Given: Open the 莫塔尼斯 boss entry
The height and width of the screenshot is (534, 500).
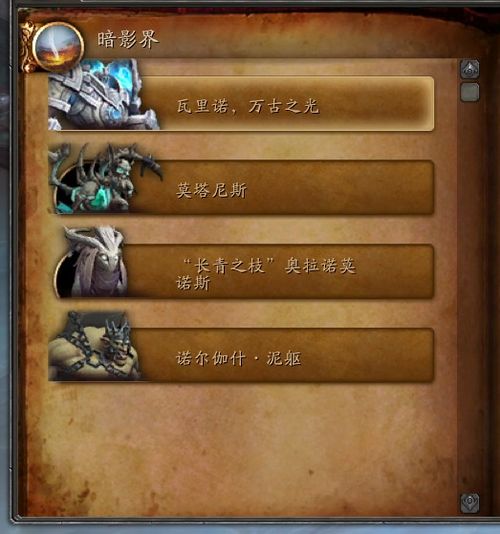Looking at the screenshot, I should (241, 187).
